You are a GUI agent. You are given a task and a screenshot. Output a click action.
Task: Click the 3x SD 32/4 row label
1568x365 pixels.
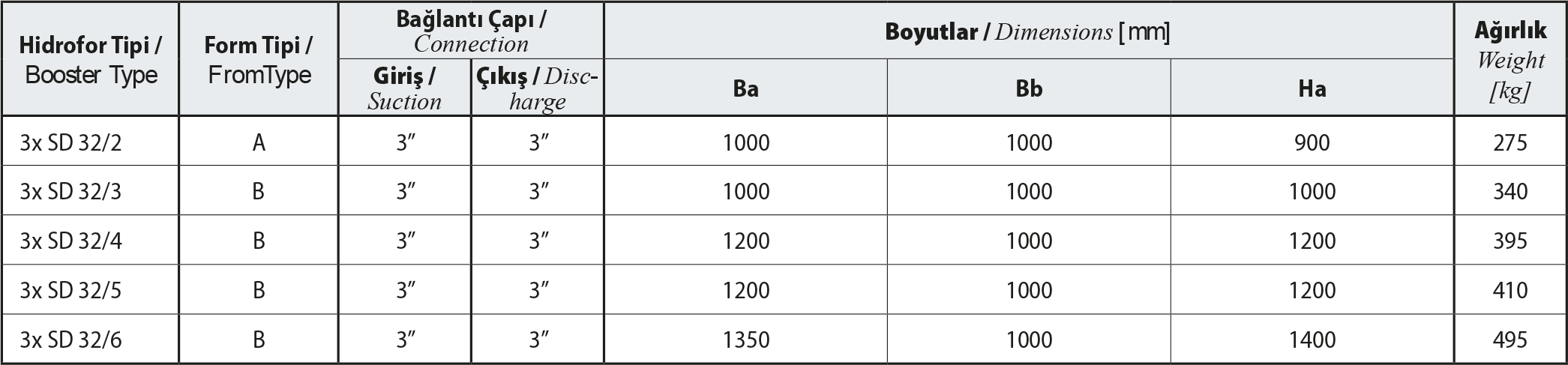click(70, 241)
